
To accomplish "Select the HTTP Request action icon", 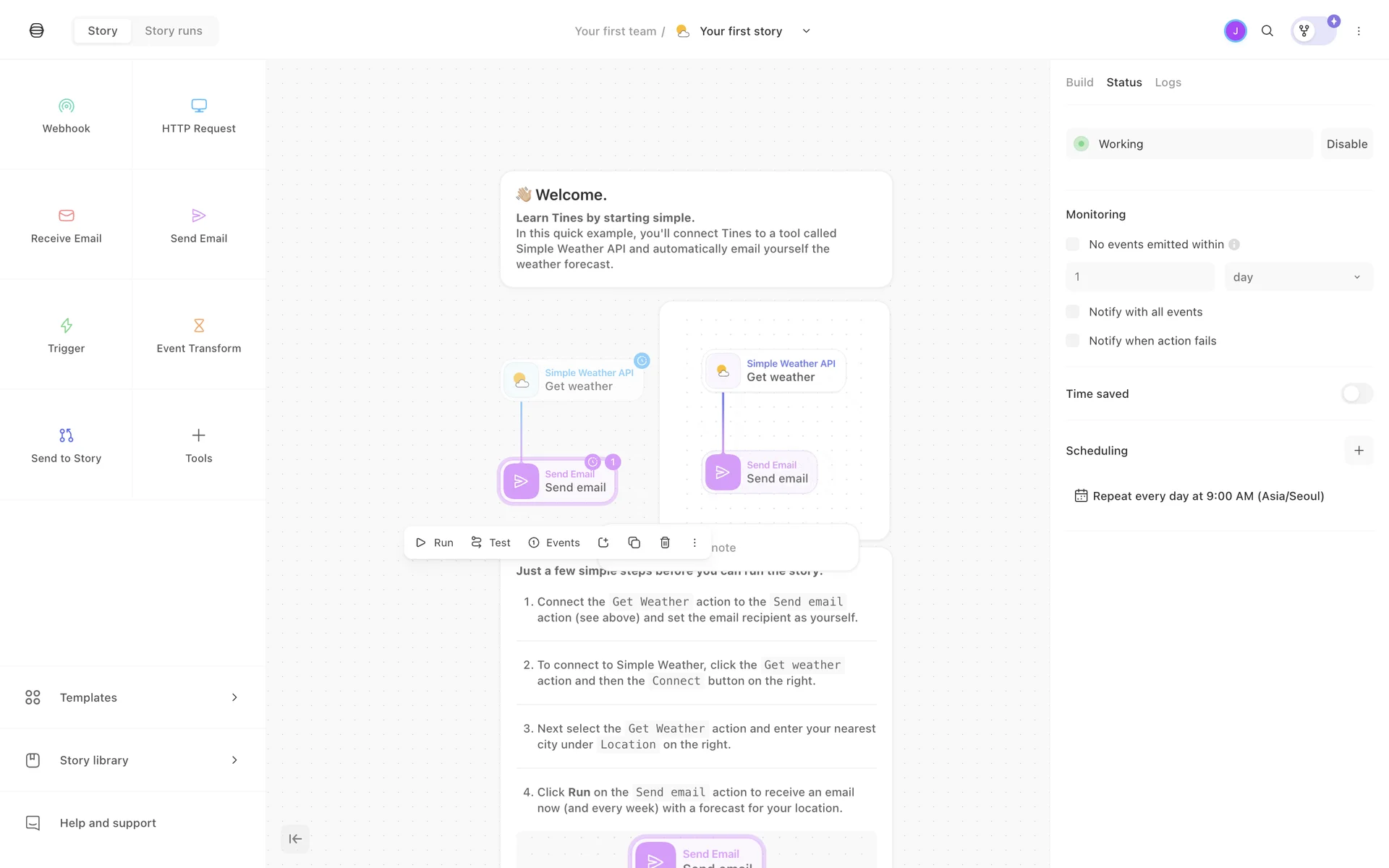I will click(199, 106).
